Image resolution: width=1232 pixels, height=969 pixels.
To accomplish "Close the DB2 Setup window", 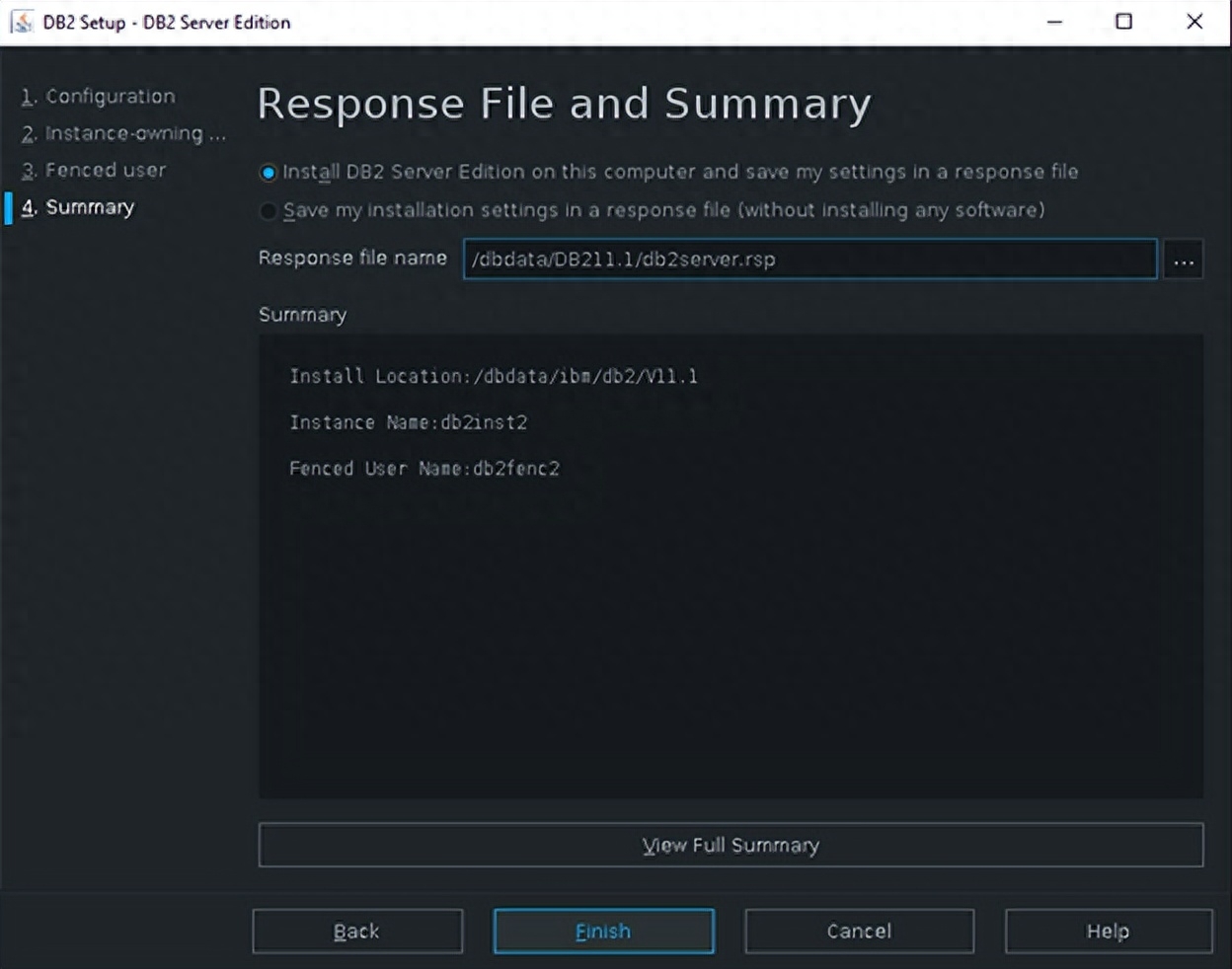I will tap(1194, 22).
